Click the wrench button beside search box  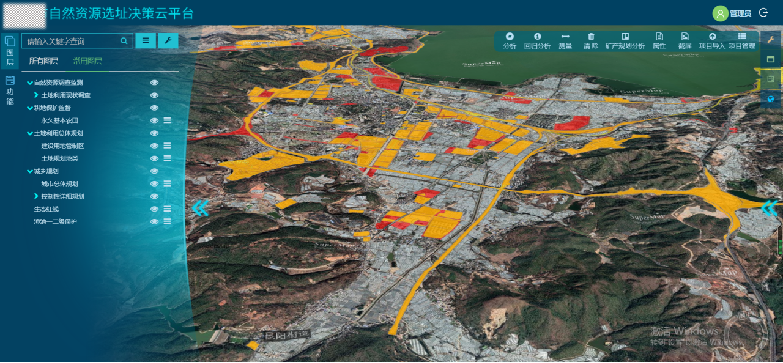pyautogui.click(x=168, y=41)
